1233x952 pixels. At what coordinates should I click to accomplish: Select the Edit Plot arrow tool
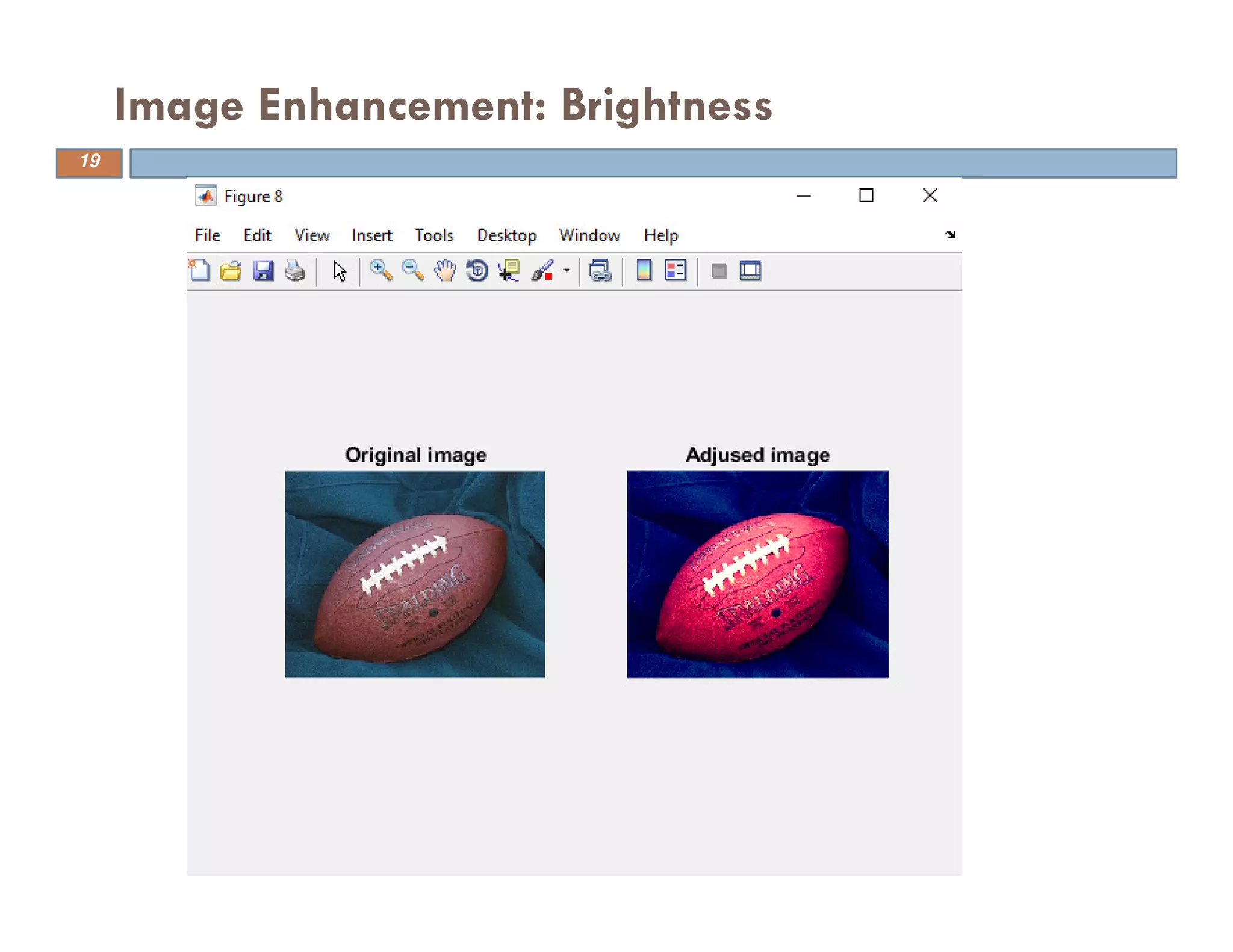(x=340, y=271)
